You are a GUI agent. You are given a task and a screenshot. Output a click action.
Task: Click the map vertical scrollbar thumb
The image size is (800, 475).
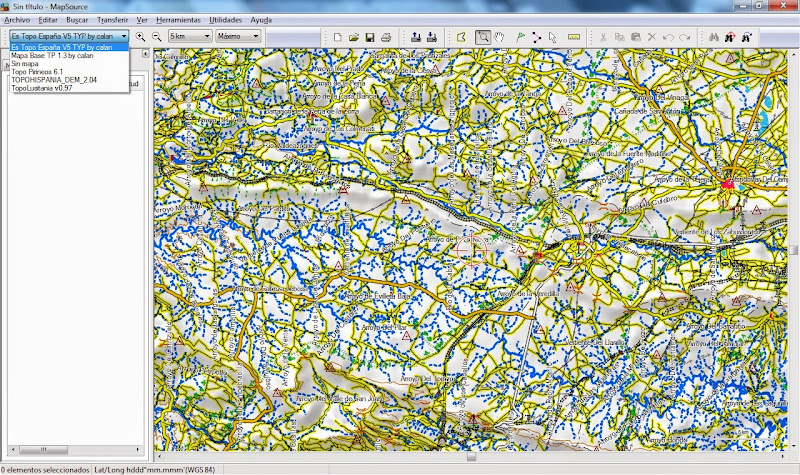794,249
